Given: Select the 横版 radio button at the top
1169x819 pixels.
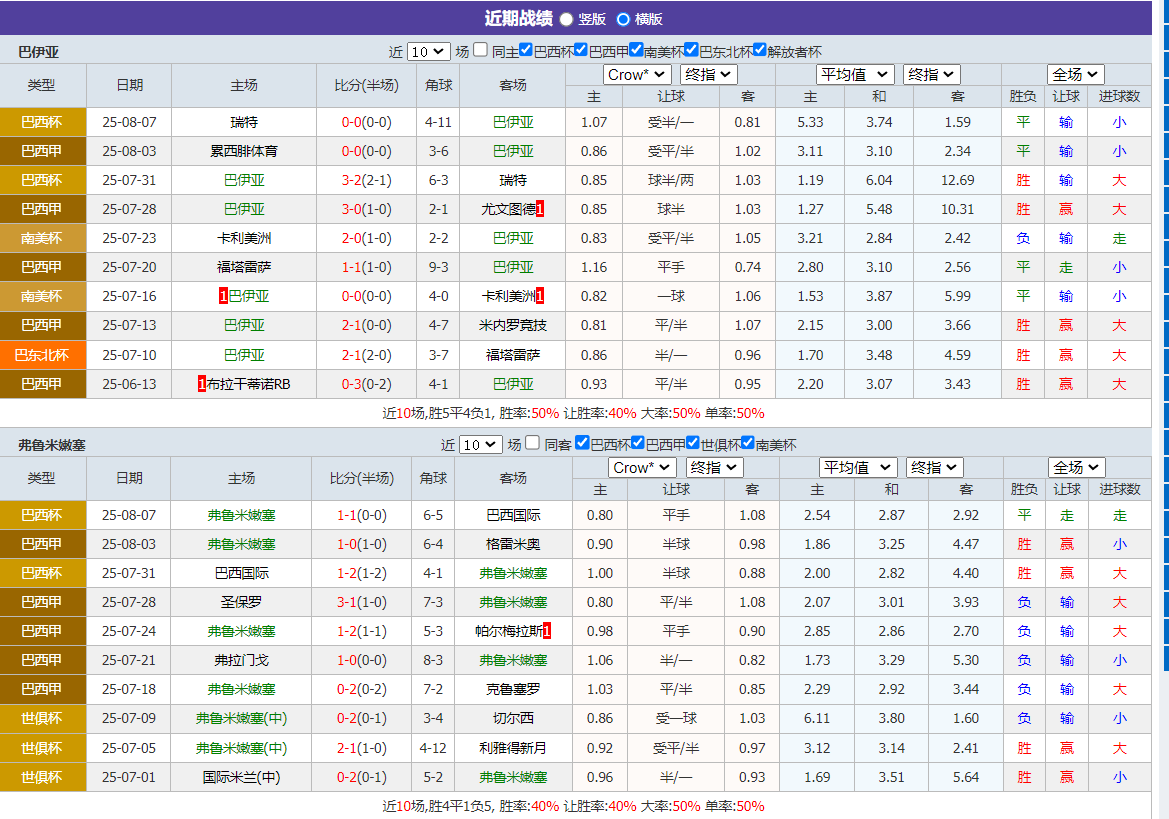Looking at the screenshot, I should (622, 19).
